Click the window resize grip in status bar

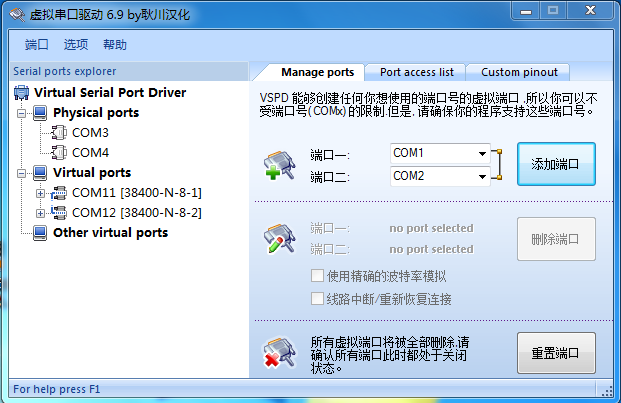[x=606, y=390]
